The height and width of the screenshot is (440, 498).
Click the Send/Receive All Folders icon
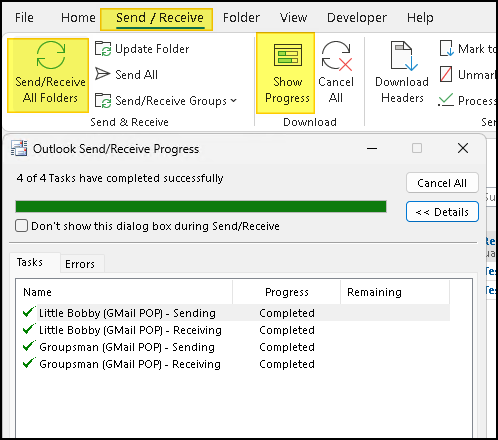click(x=51, y=55)
